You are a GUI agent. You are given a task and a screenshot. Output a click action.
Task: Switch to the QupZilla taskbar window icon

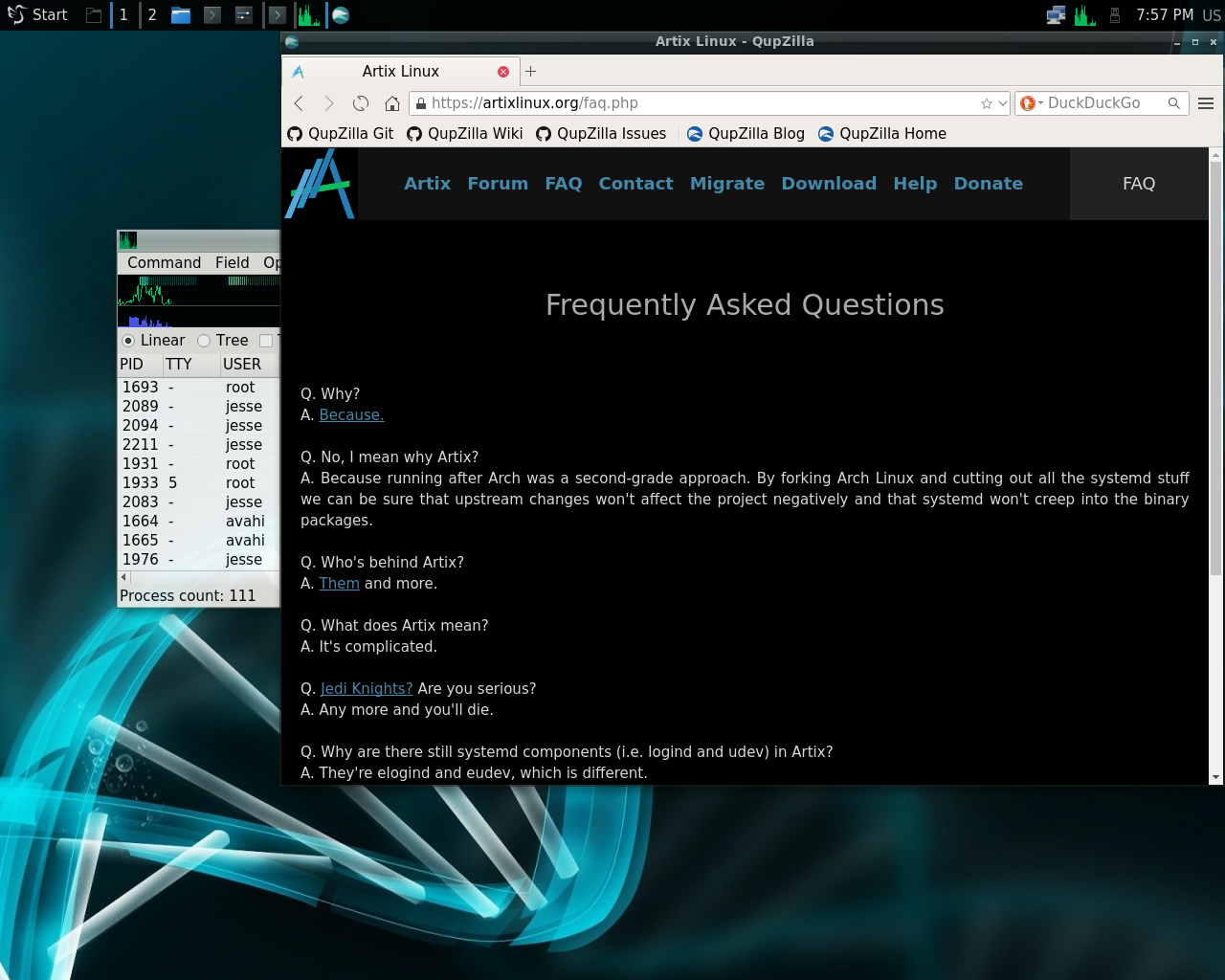(340, 14)
